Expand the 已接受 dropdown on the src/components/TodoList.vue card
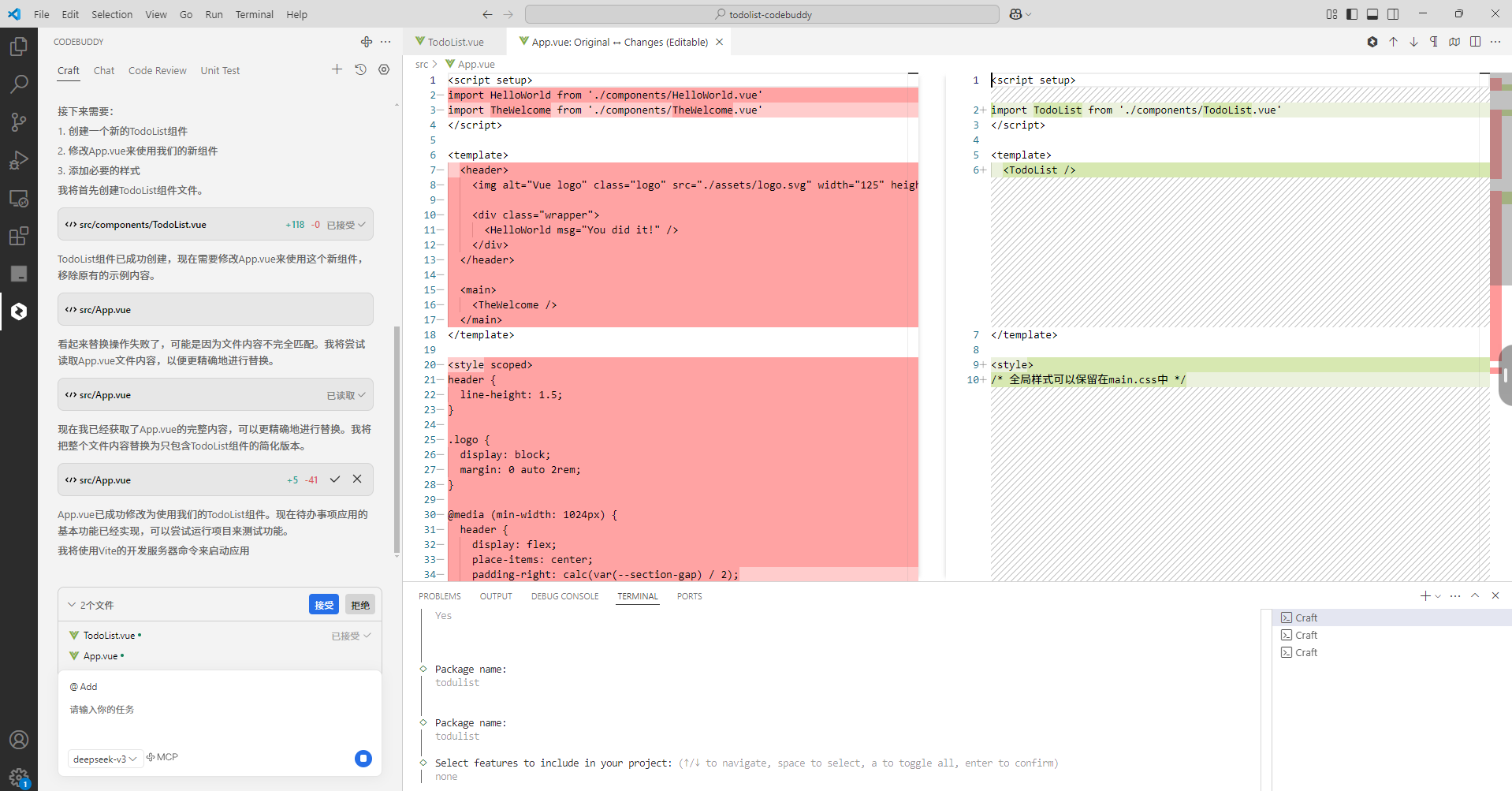Image resolution: width=1512 pixels, height=791 pixels. 347,225
